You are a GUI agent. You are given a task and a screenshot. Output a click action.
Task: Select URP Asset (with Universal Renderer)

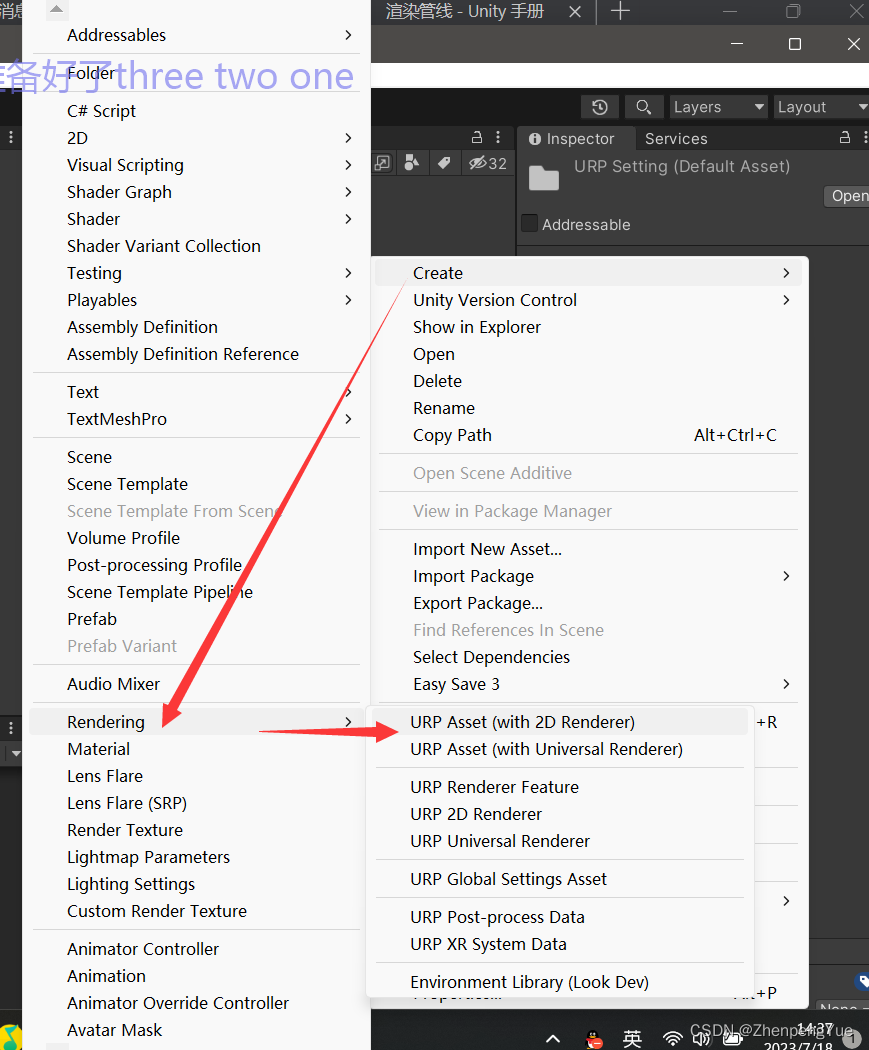point(561,749)
